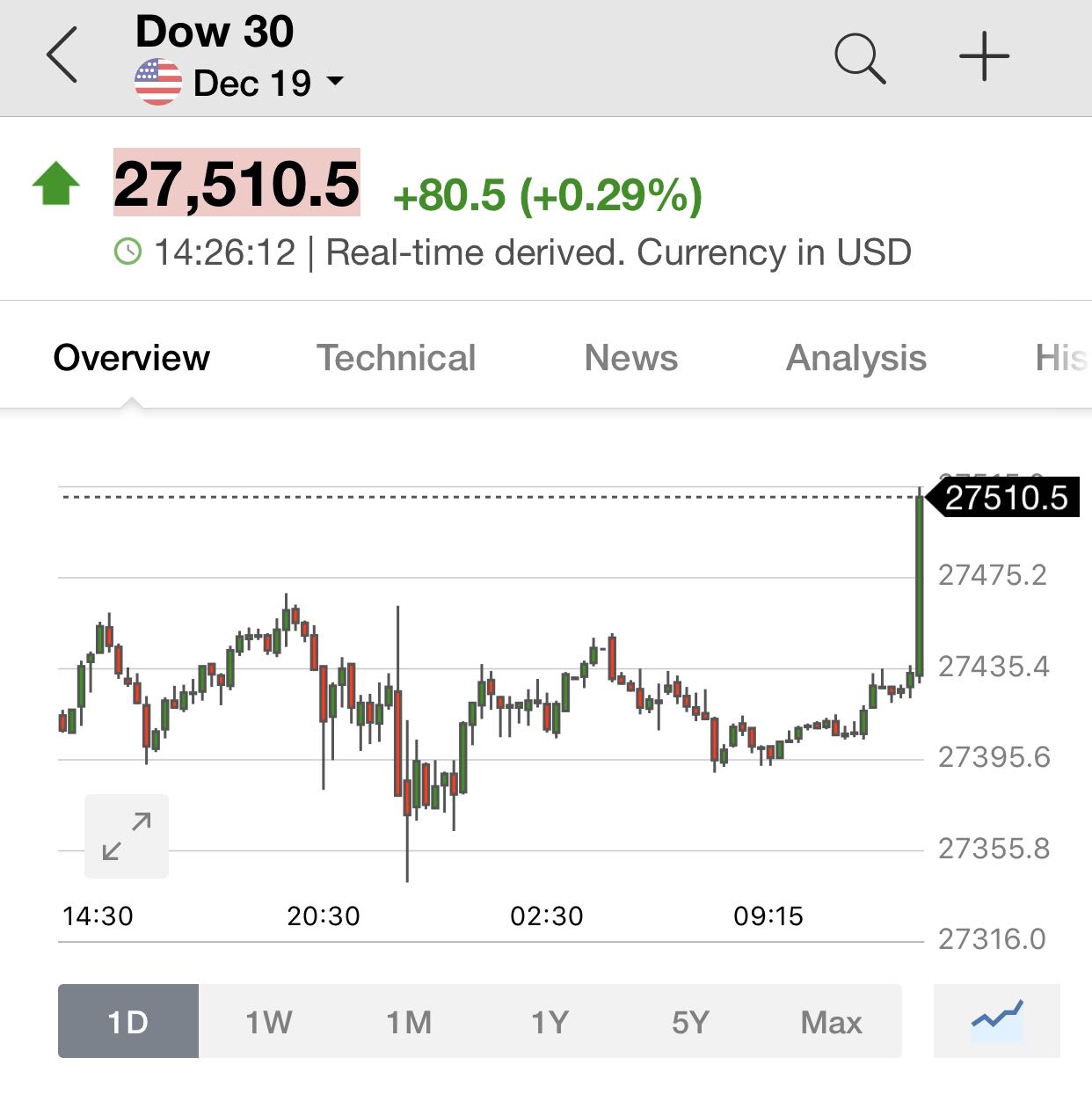
Task: Expand chart to fullscreen with the arrows icon
Action: pos(127,836)
